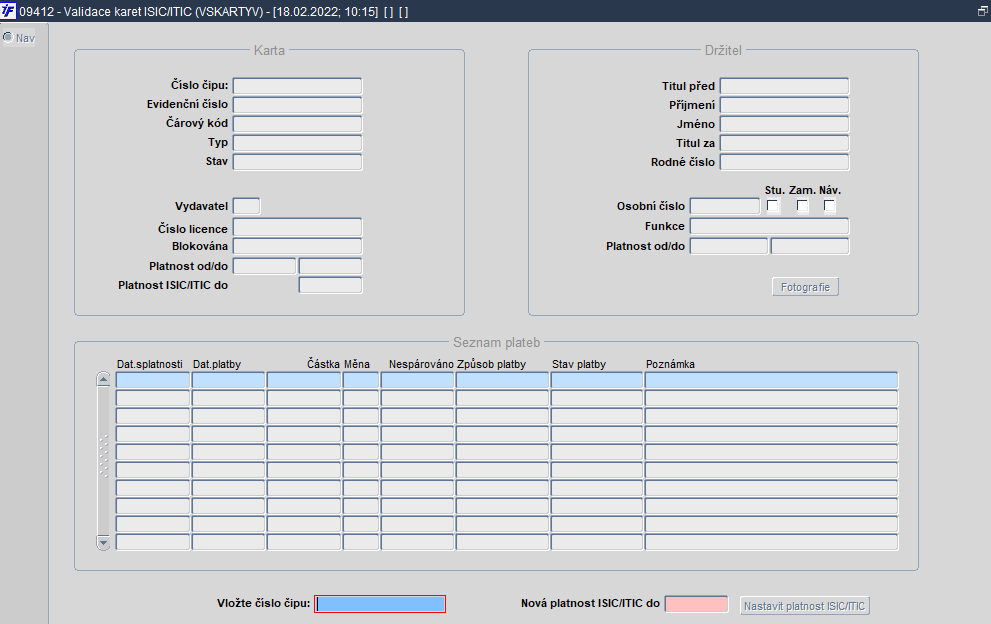Click the Číslo licence field

298,227
